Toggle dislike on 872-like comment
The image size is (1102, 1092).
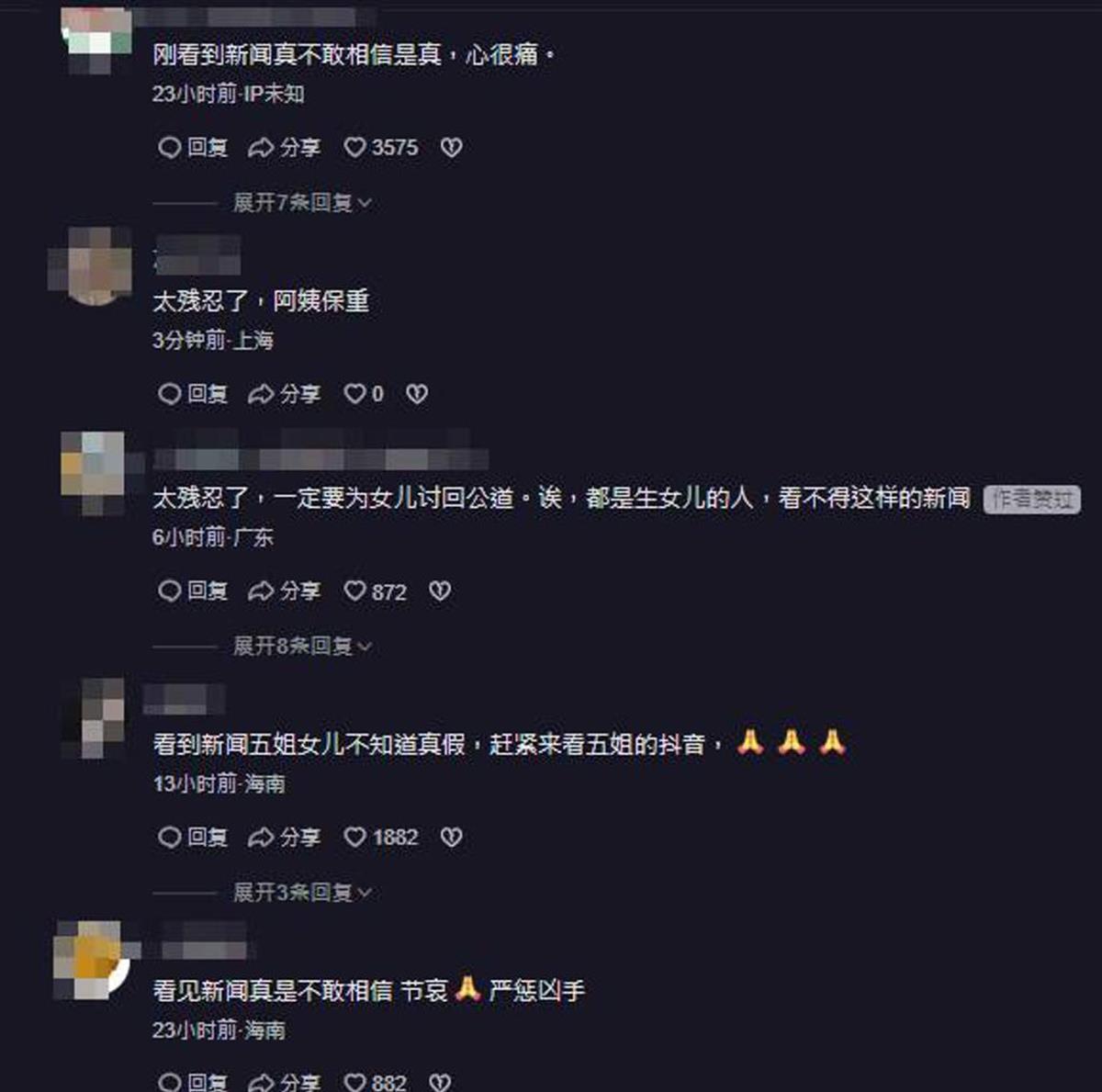point(440,591)
